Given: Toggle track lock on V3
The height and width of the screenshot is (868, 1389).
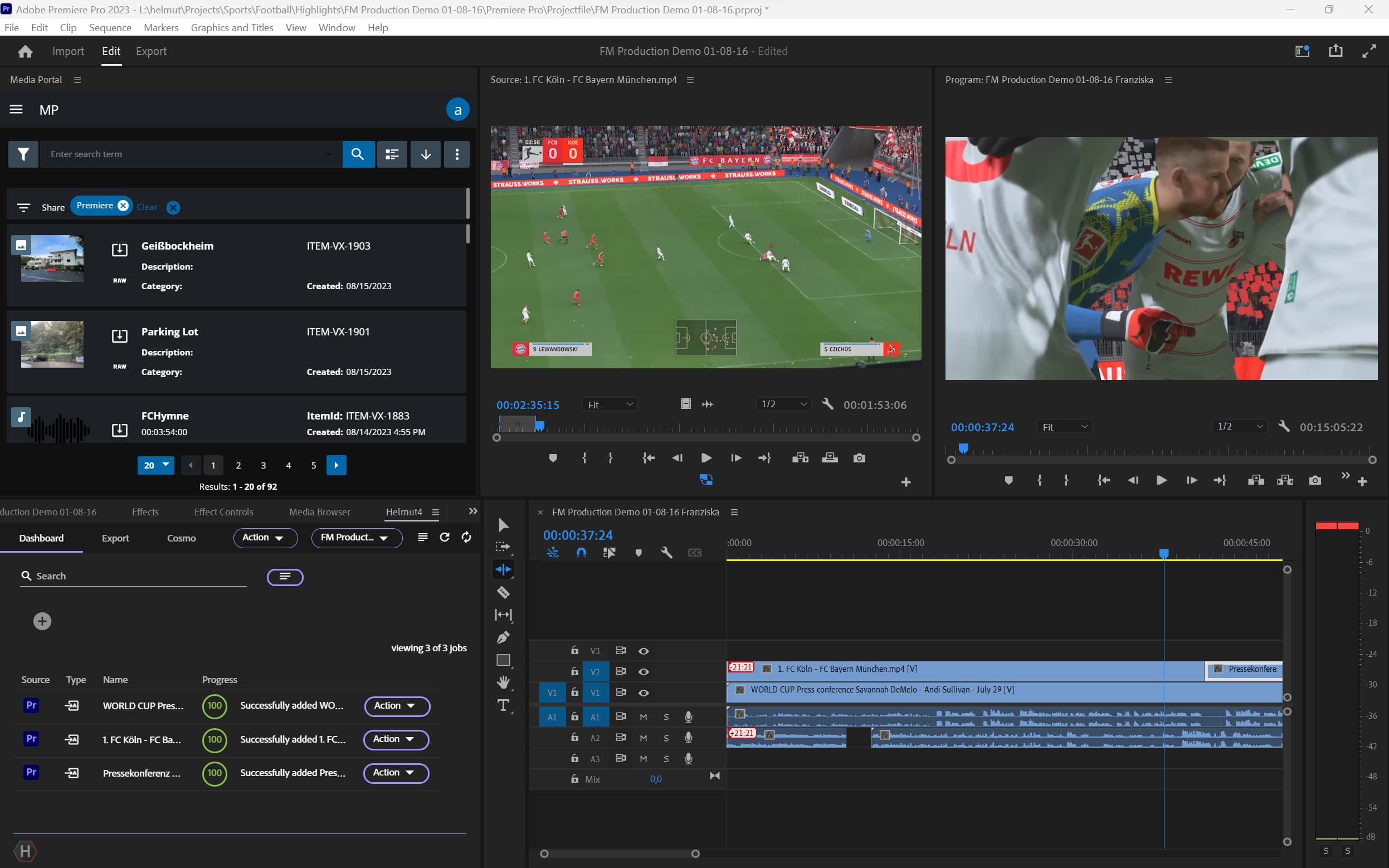Looking at the screenshot, I should point(574,650).
